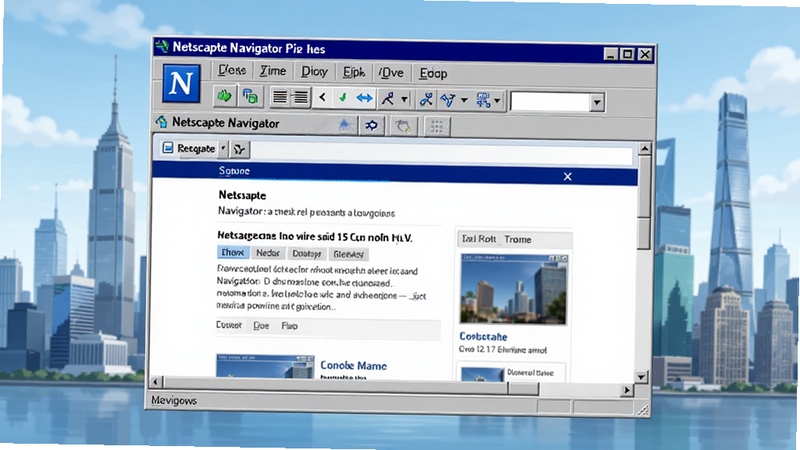800x450 pixels.
Task: Click the Mevigows status bar text
Action: 174,401
